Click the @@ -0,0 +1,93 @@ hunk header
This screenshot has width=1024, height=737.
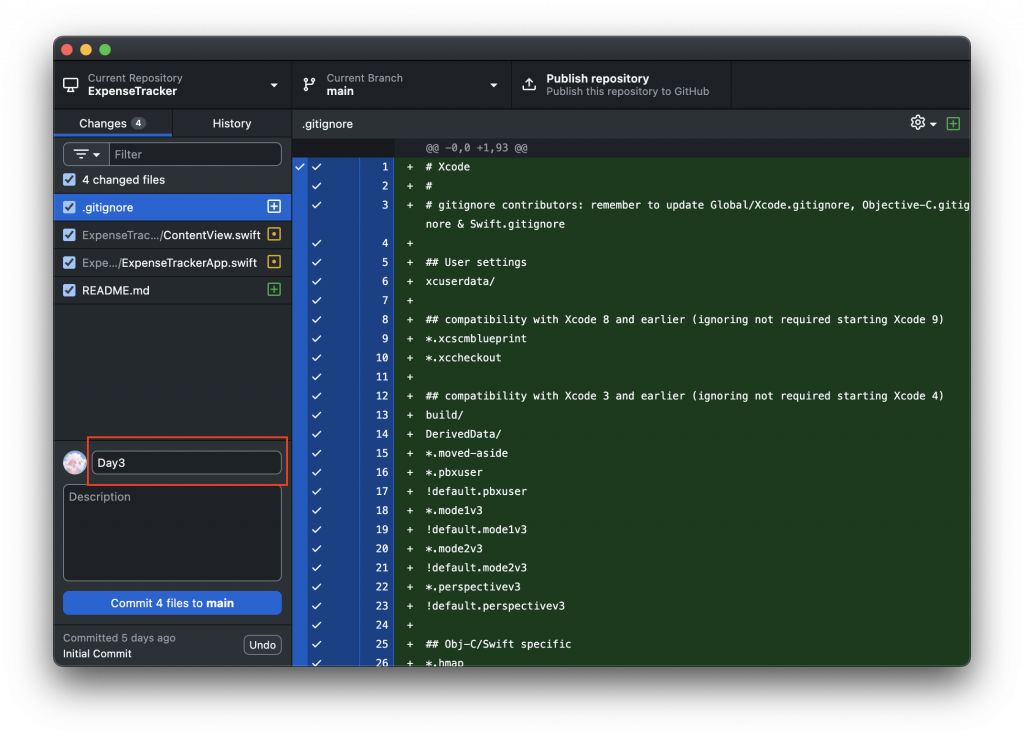(x=477, y=148)
